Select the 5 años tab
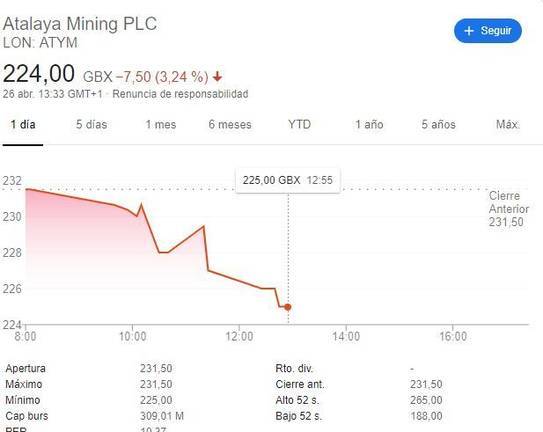Viewport: 543px width, 432px height. pyautogui.click(x=438, y=124)
